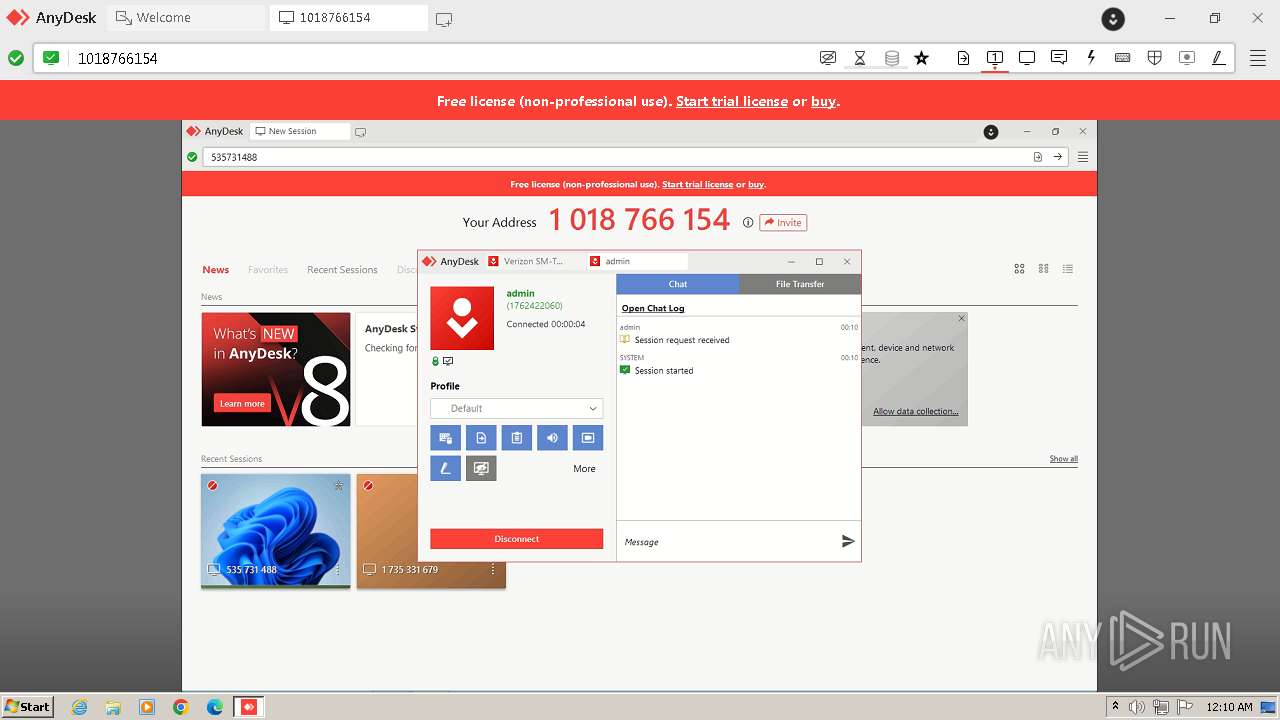
Task: Click the screen recording icon in toolbar
Action: [1187, 58]
